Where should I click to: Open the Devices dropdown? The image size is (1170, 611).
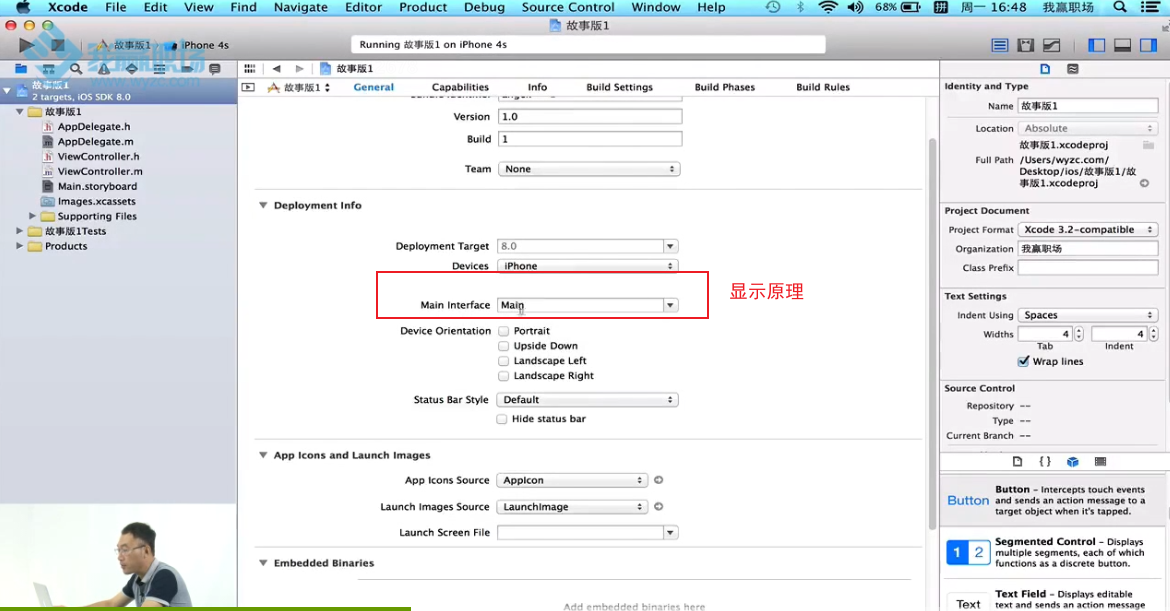point(587,266)
